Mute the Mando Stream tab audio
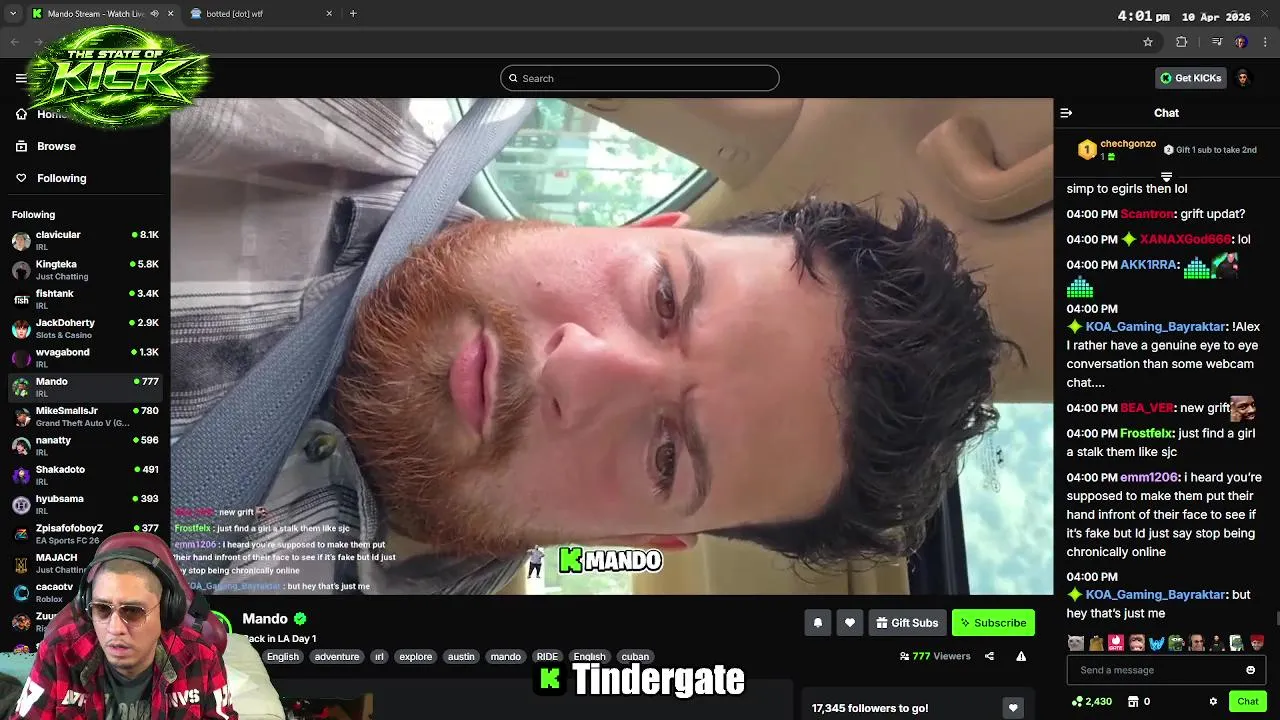This screenshot has width=1280, height=720. (x=154, y=14)
